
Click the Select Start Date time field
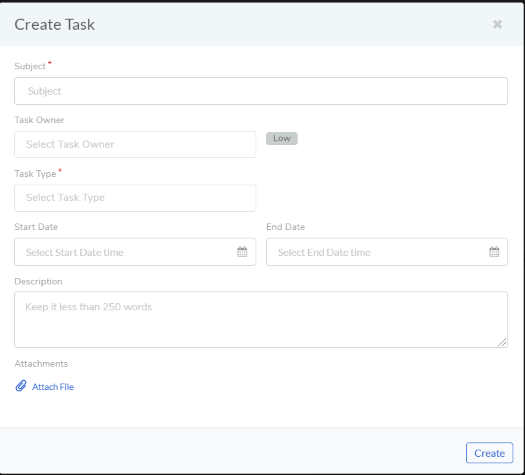pos(135,252)
